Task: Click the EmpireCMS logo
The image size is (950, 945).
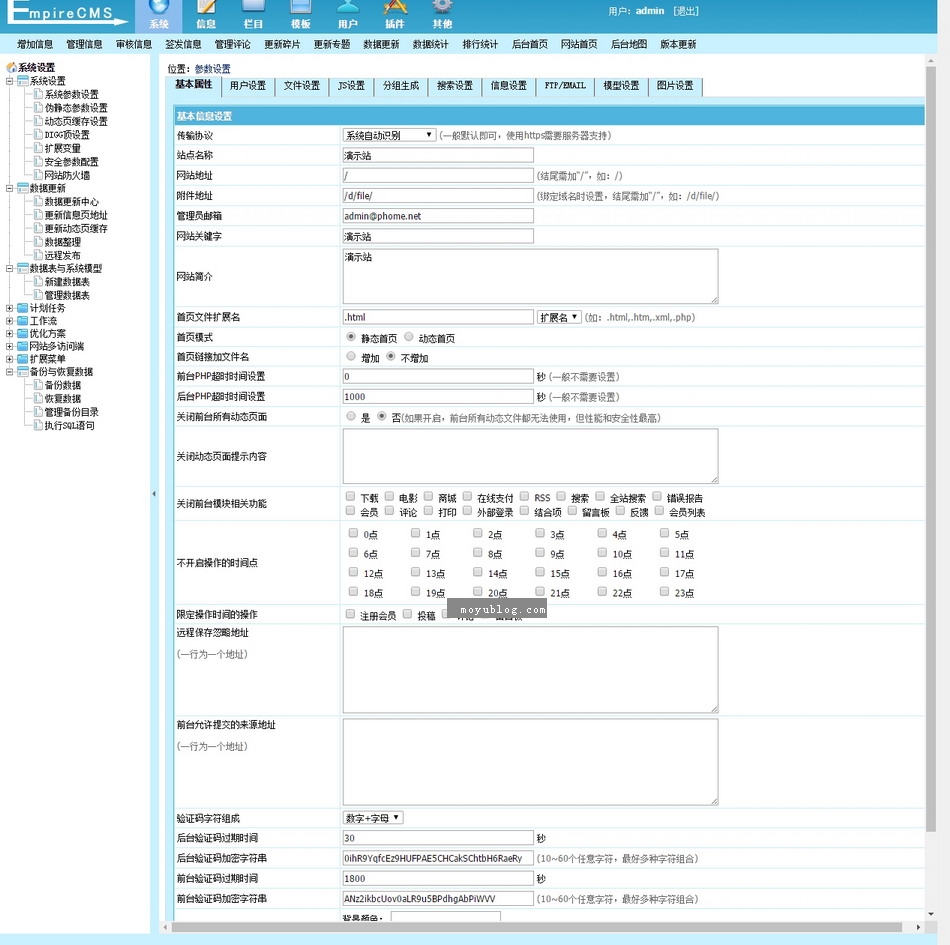Action: (67, 13)
